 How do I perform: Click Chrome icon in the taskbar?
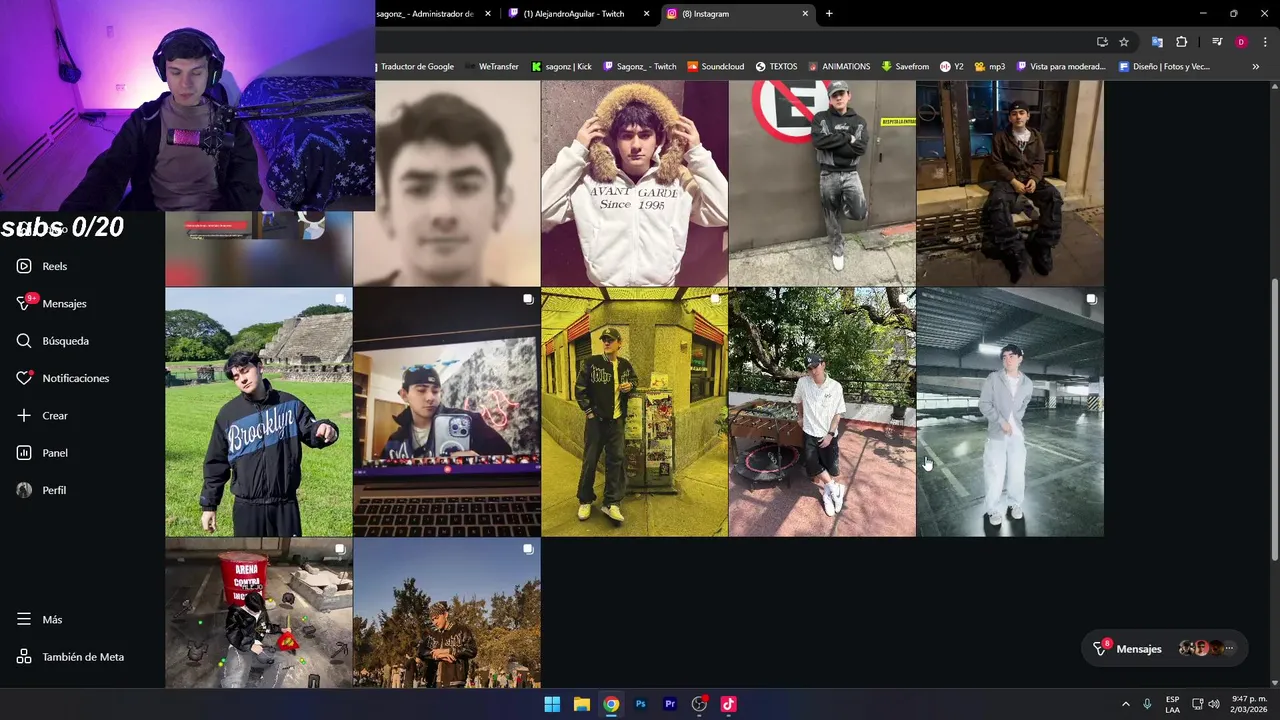[611, 704]
